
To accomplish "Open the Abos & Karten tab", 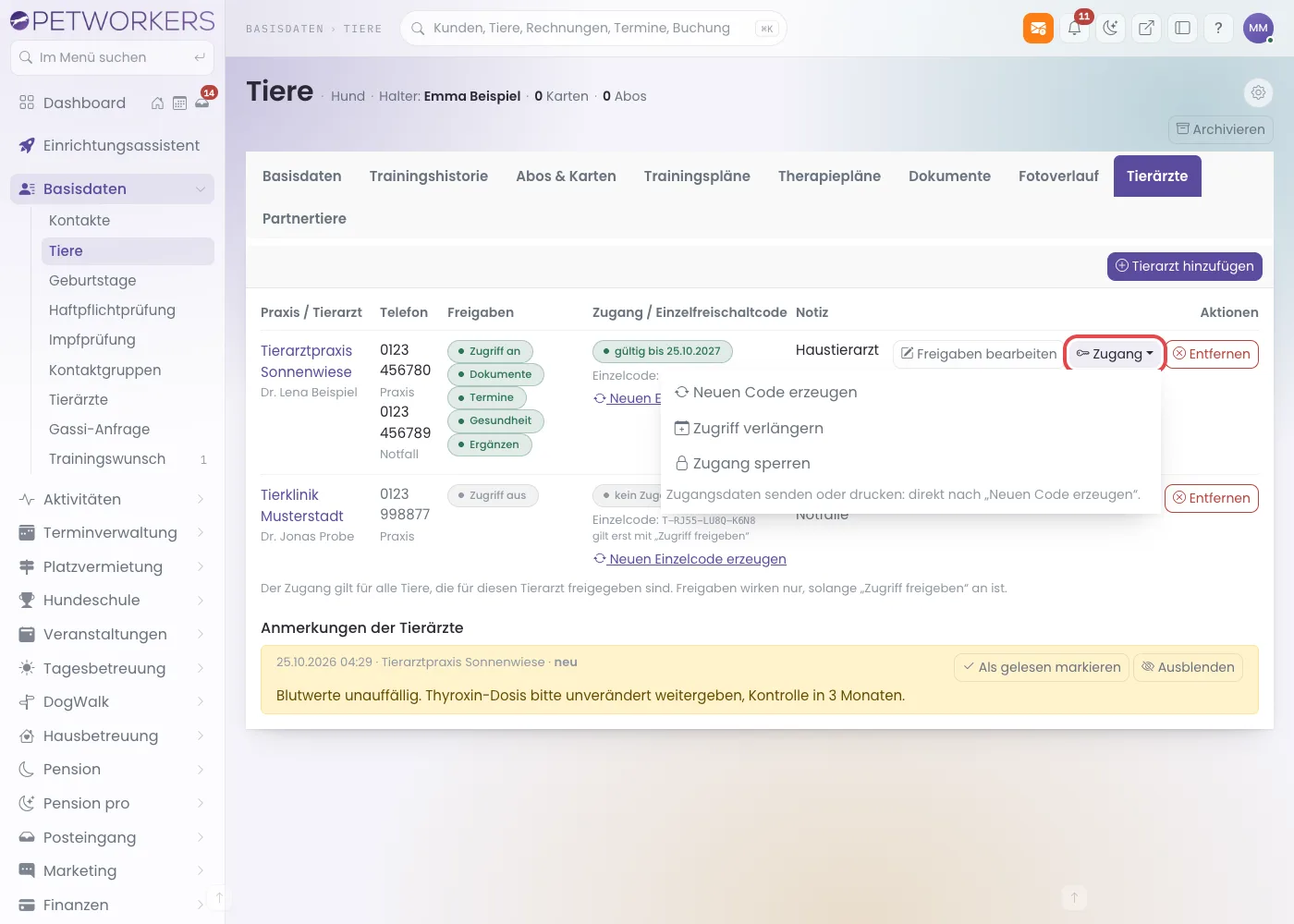I will [566, 176].
